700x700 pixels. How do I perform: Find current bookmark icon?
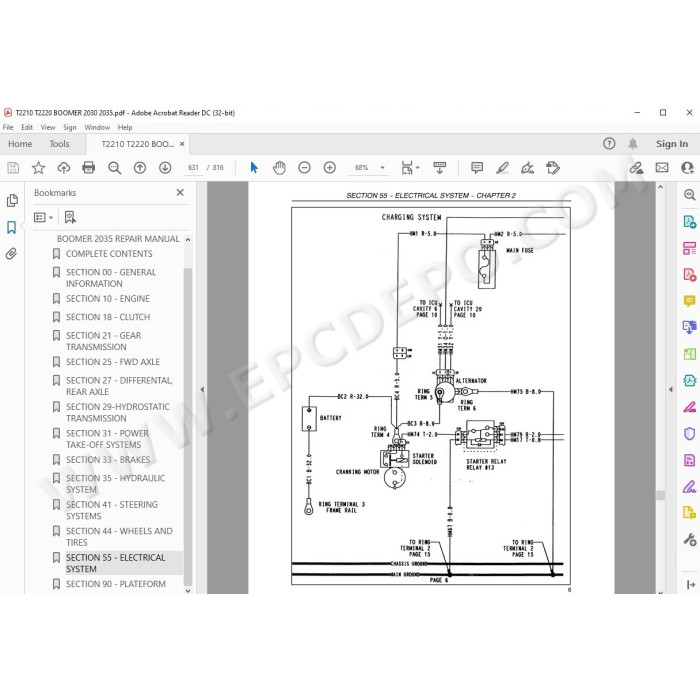(70, 217)
